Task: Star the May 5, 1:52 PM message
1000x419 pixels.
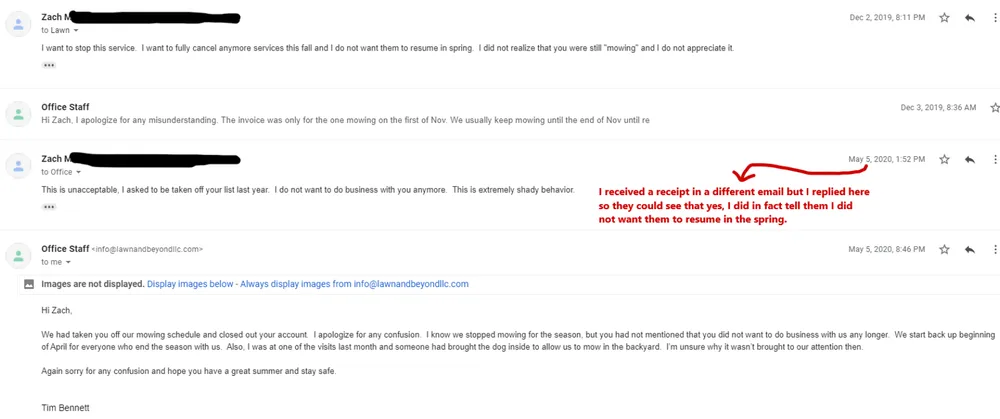Action: click(943, 160)
